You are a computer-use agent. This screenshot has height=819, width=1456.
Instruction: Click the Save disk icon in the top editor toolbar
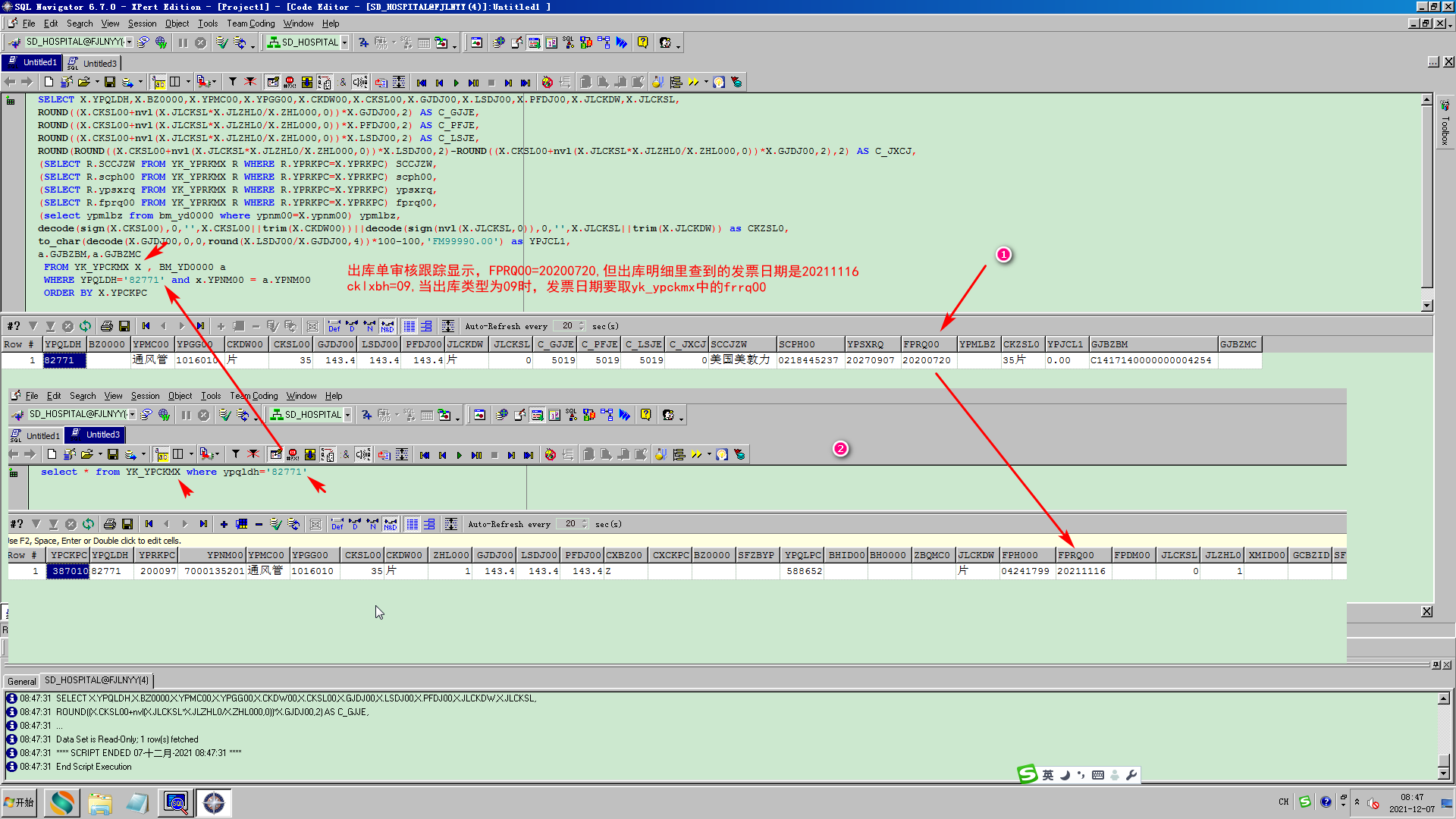109,82
